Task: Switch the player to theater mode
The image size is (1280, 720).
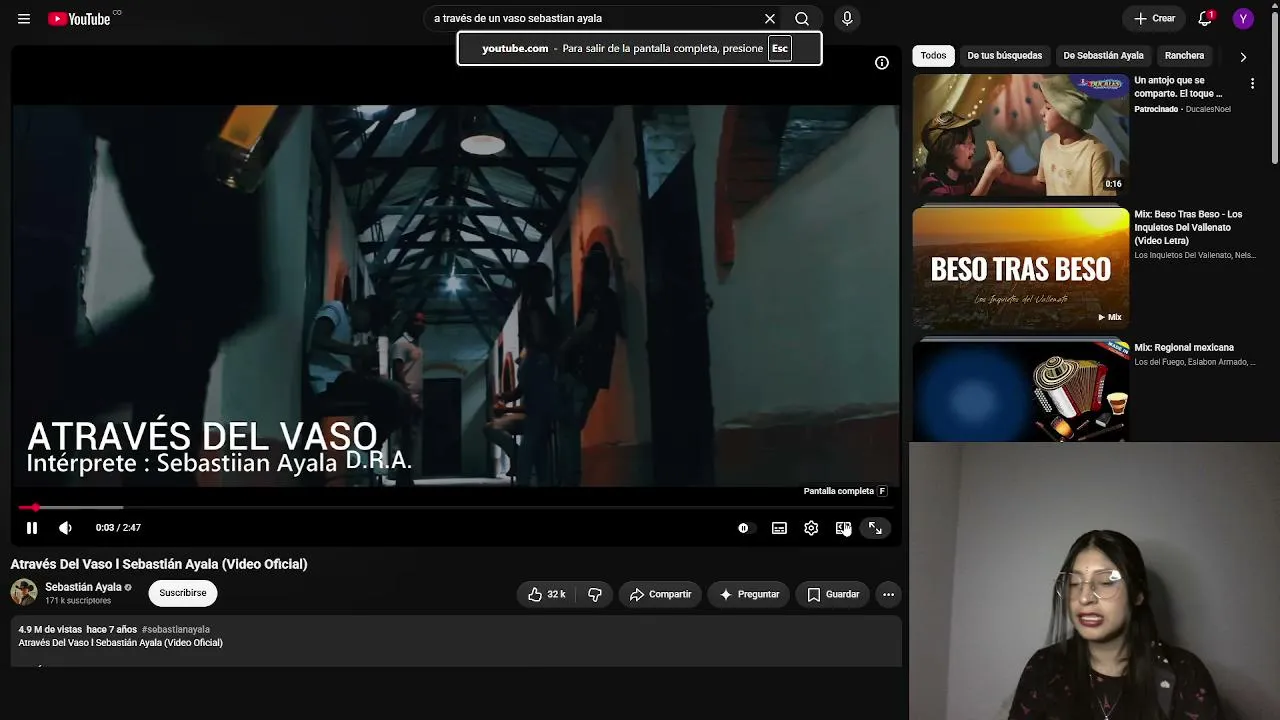Action: click(843, 528)
